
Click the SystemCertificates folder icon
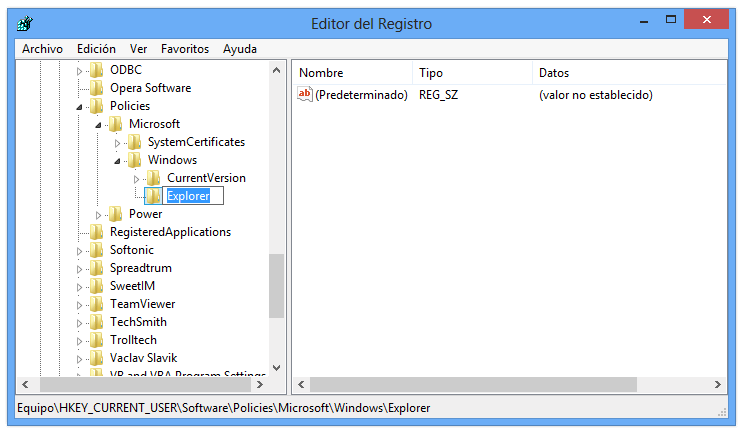tap(134, 142)
